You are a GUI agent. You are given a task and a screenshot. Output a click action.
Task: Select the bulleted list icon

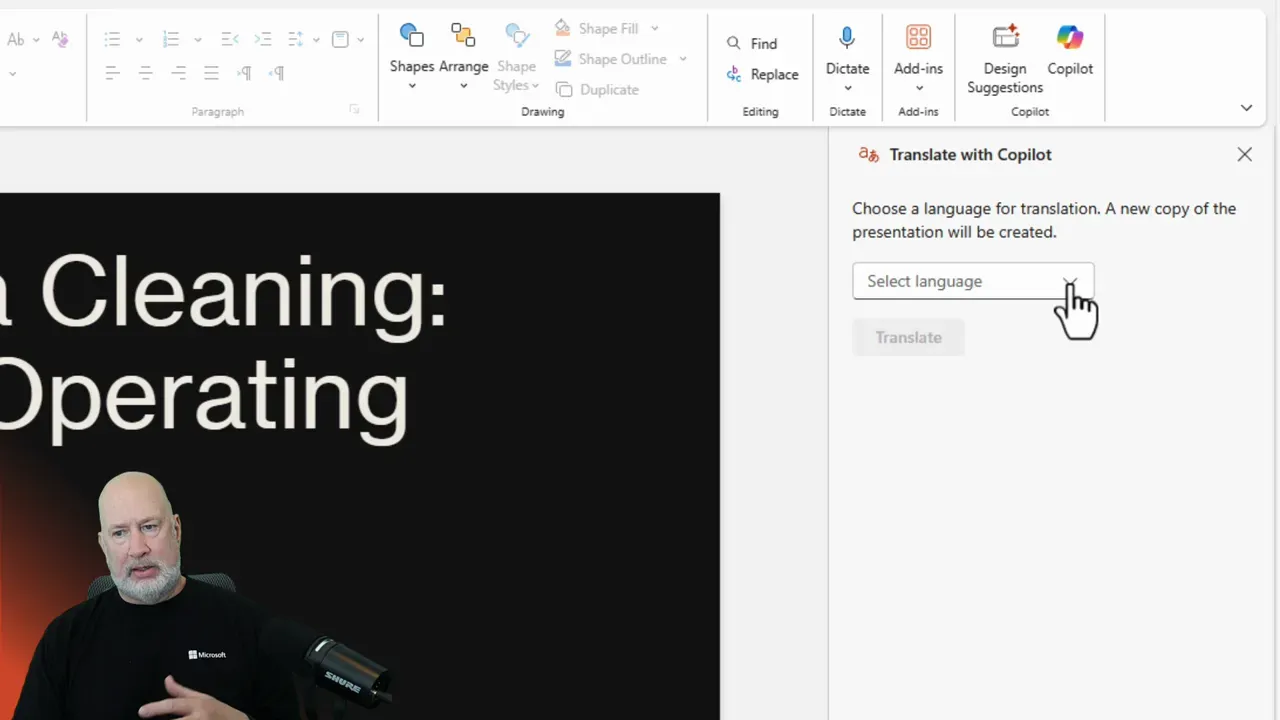(x=112, y=39)
